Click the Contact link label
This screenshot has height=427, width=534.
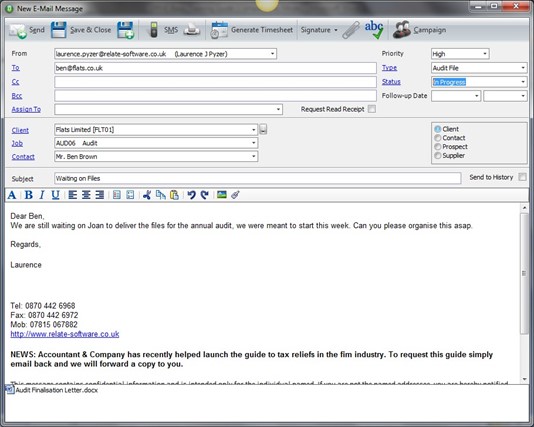[23, 157]
